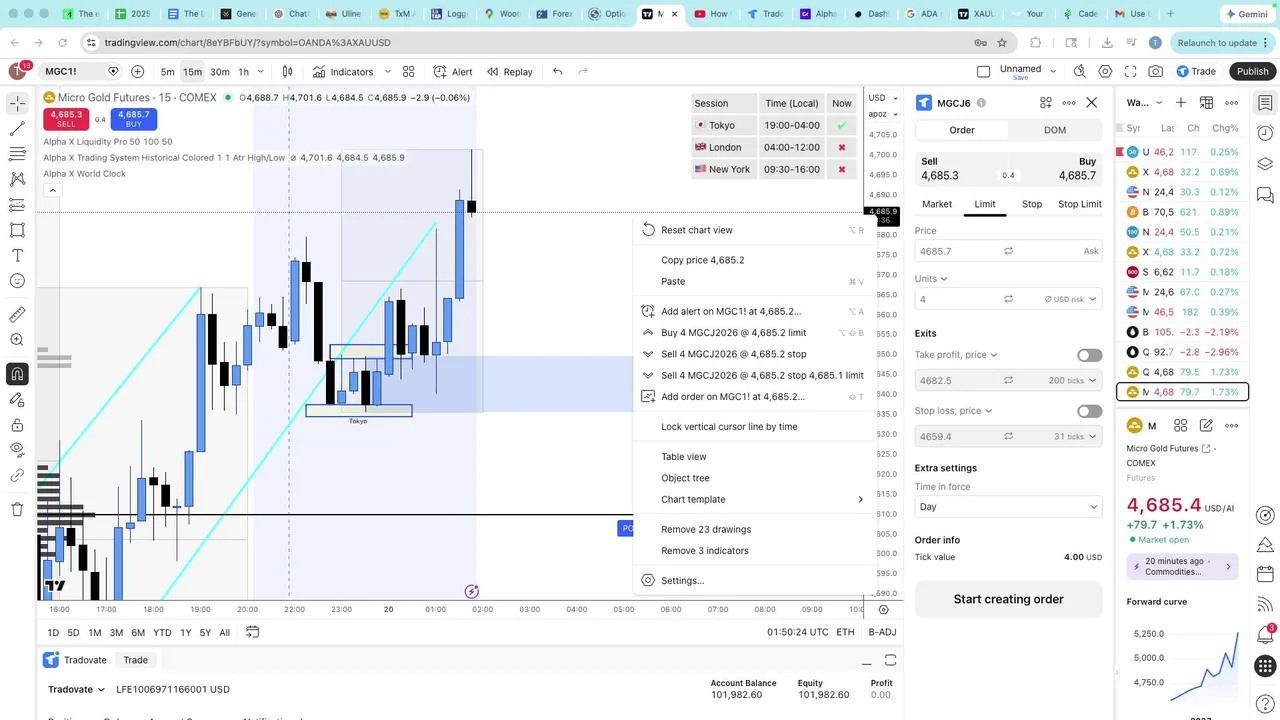Open the candlestick chart type selector

(288, 72)
